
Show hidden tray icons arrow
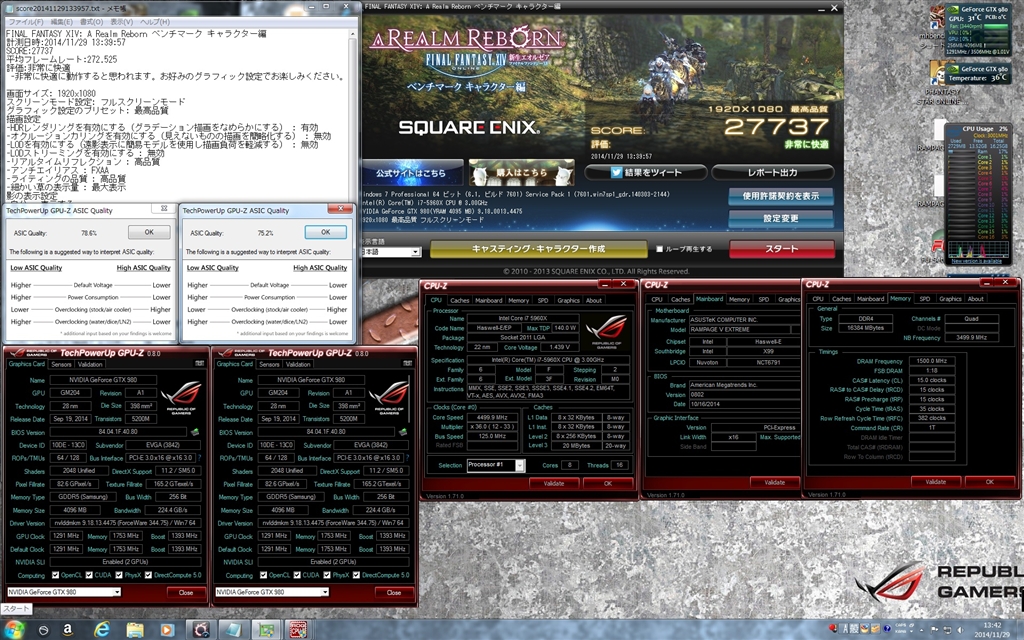921,630
